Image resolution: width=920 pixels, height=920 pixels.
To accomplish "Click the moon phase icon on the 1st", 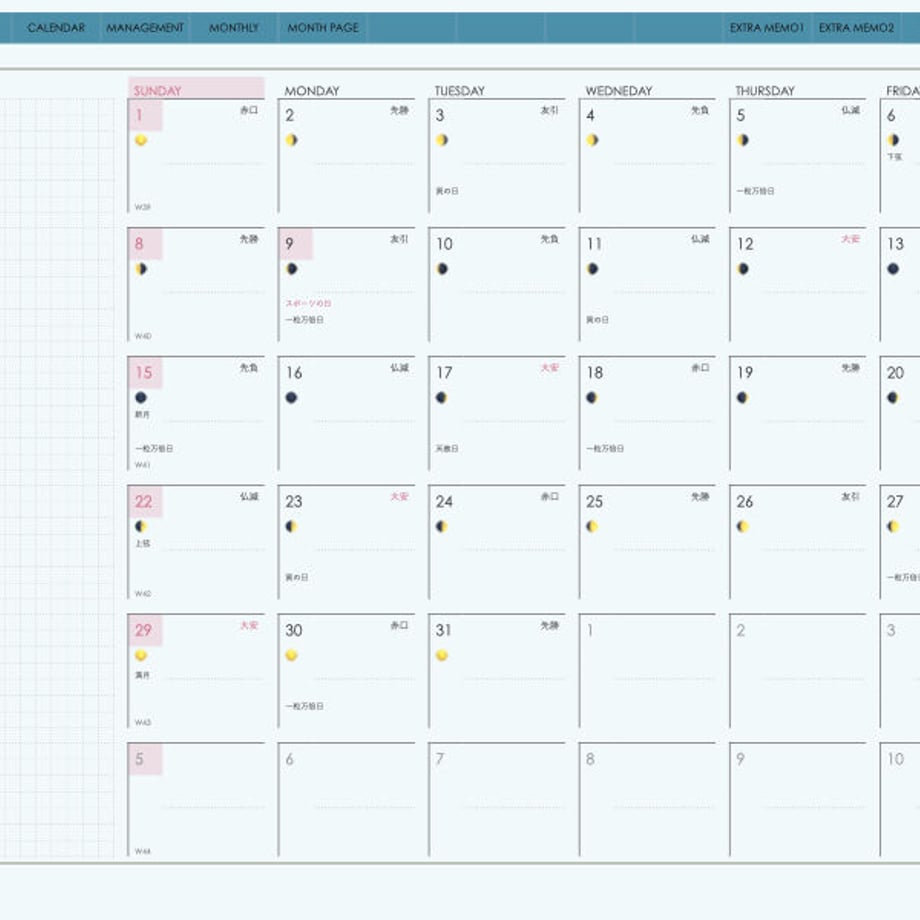I will point(141,140).
